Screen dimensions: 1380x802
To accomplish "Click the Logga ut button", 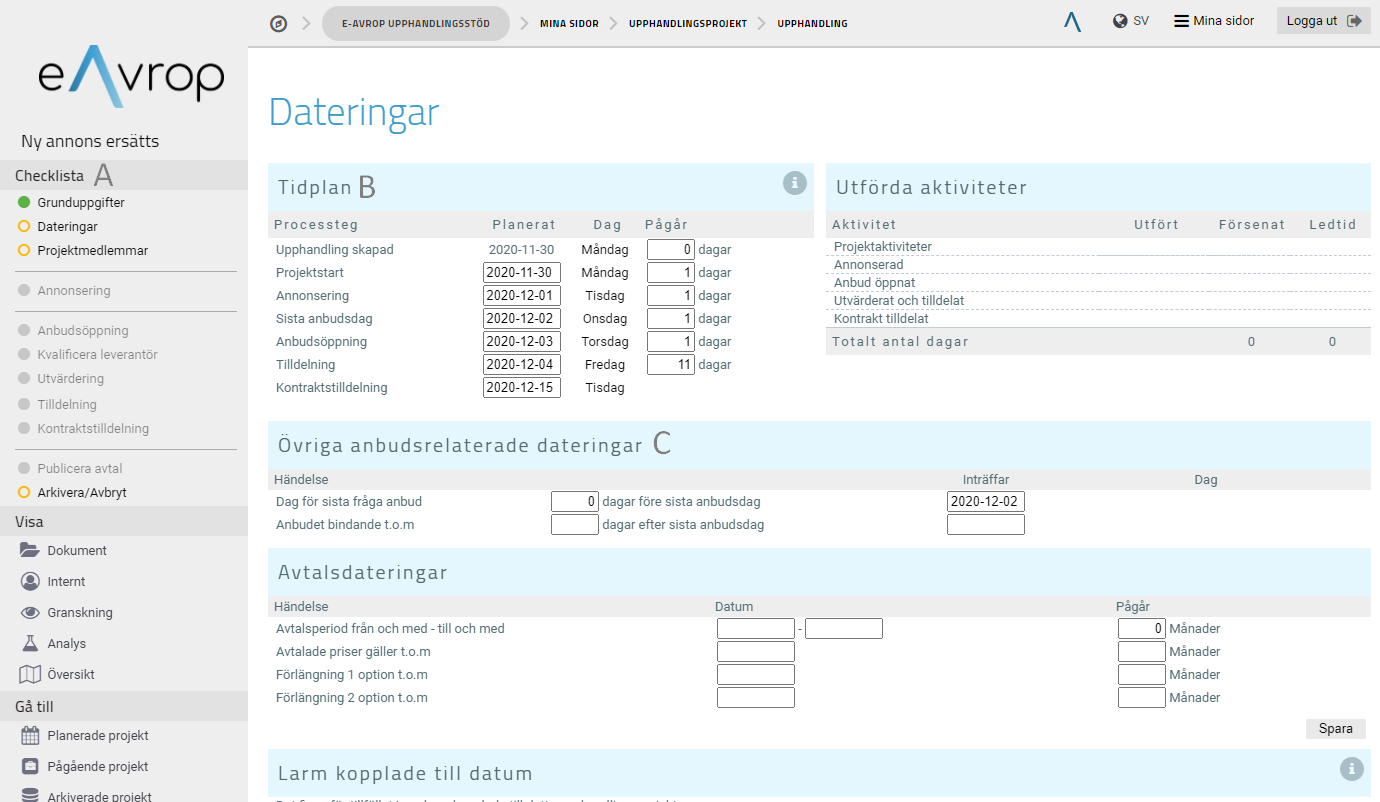I will pyautogui.click(x=1323, y=21).
